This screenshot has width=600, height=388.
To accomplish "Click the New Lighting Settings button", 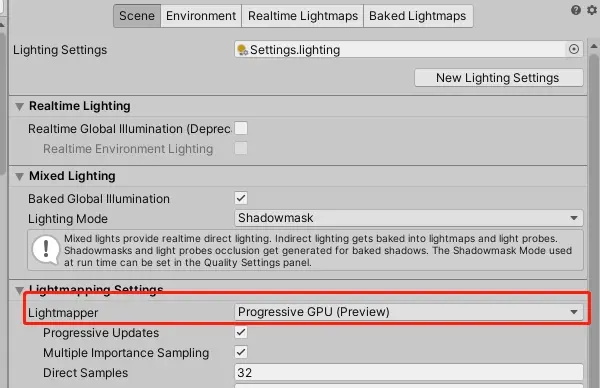I will click(499, 78).
